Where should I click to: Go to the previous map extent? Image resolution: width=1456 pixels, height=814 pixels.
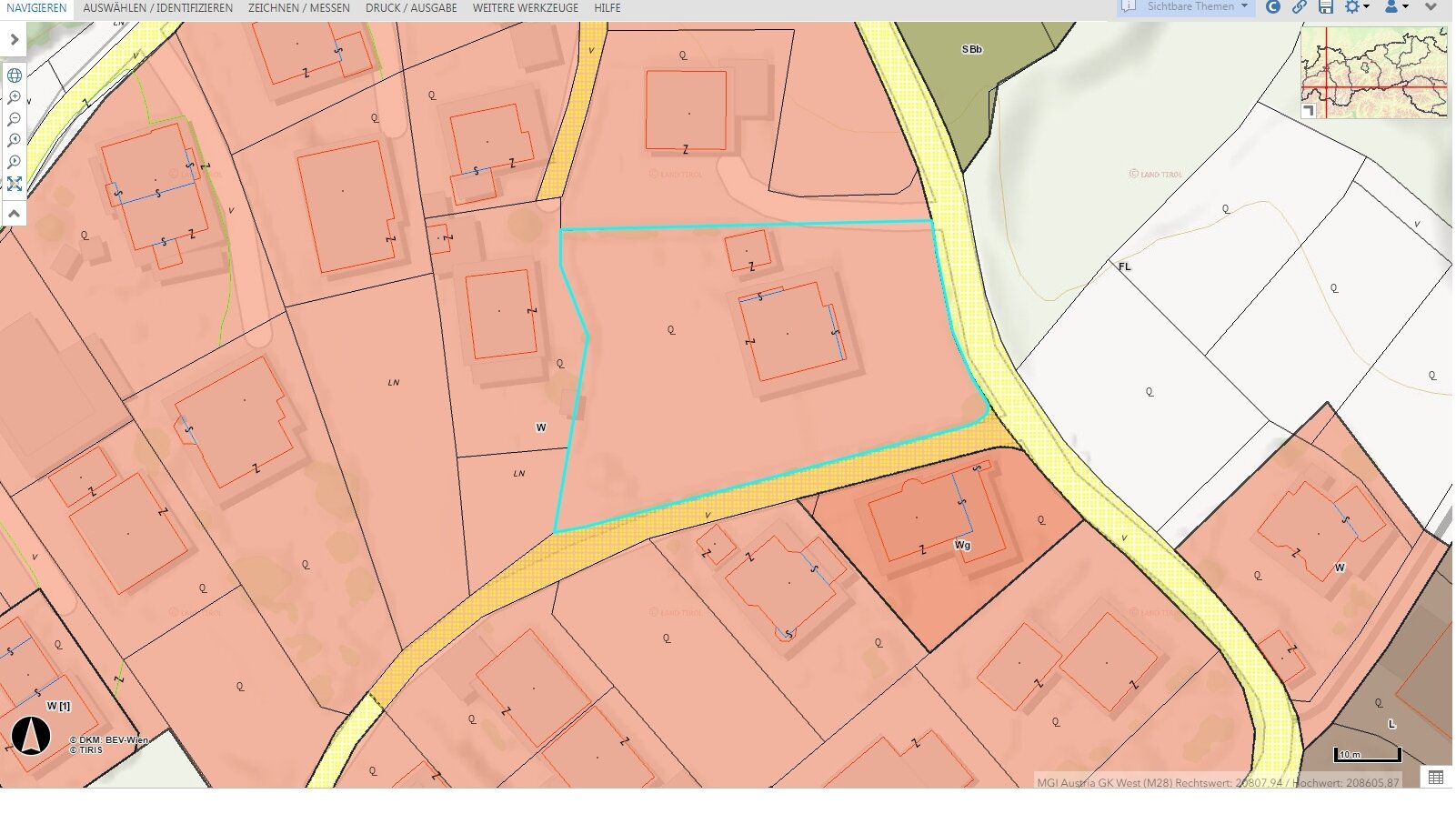[15, 141]
